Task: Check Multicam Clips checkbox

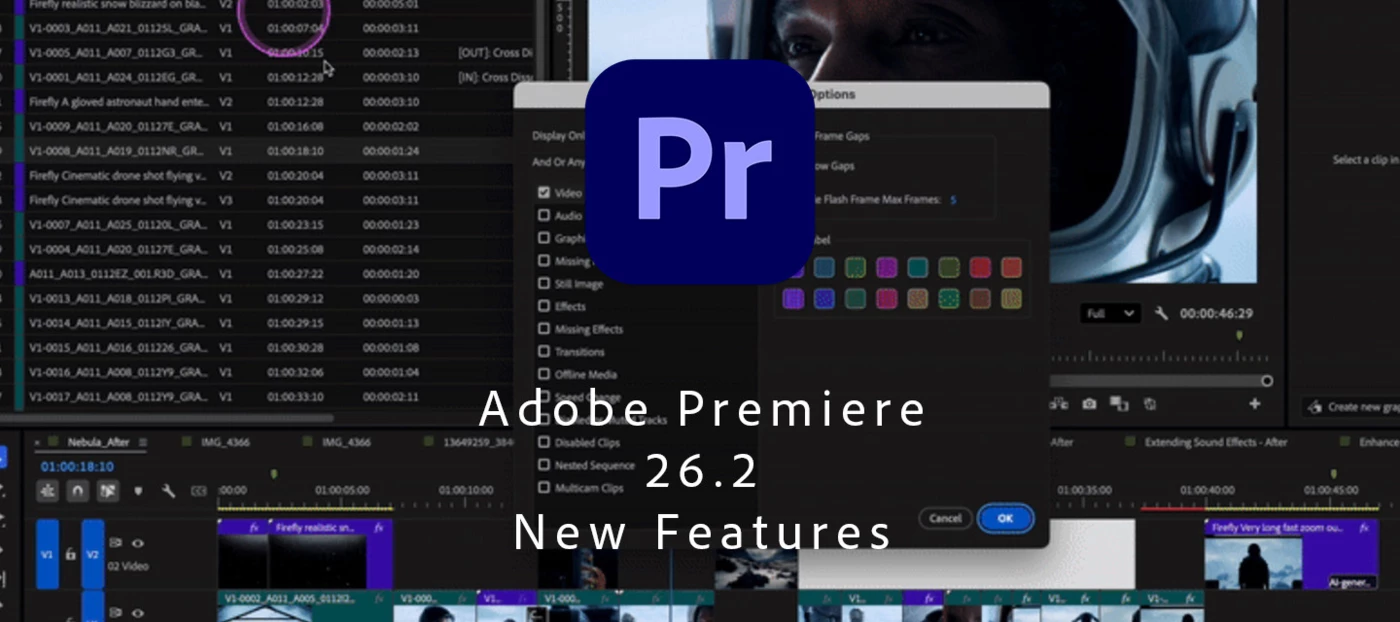Action: 544,488
